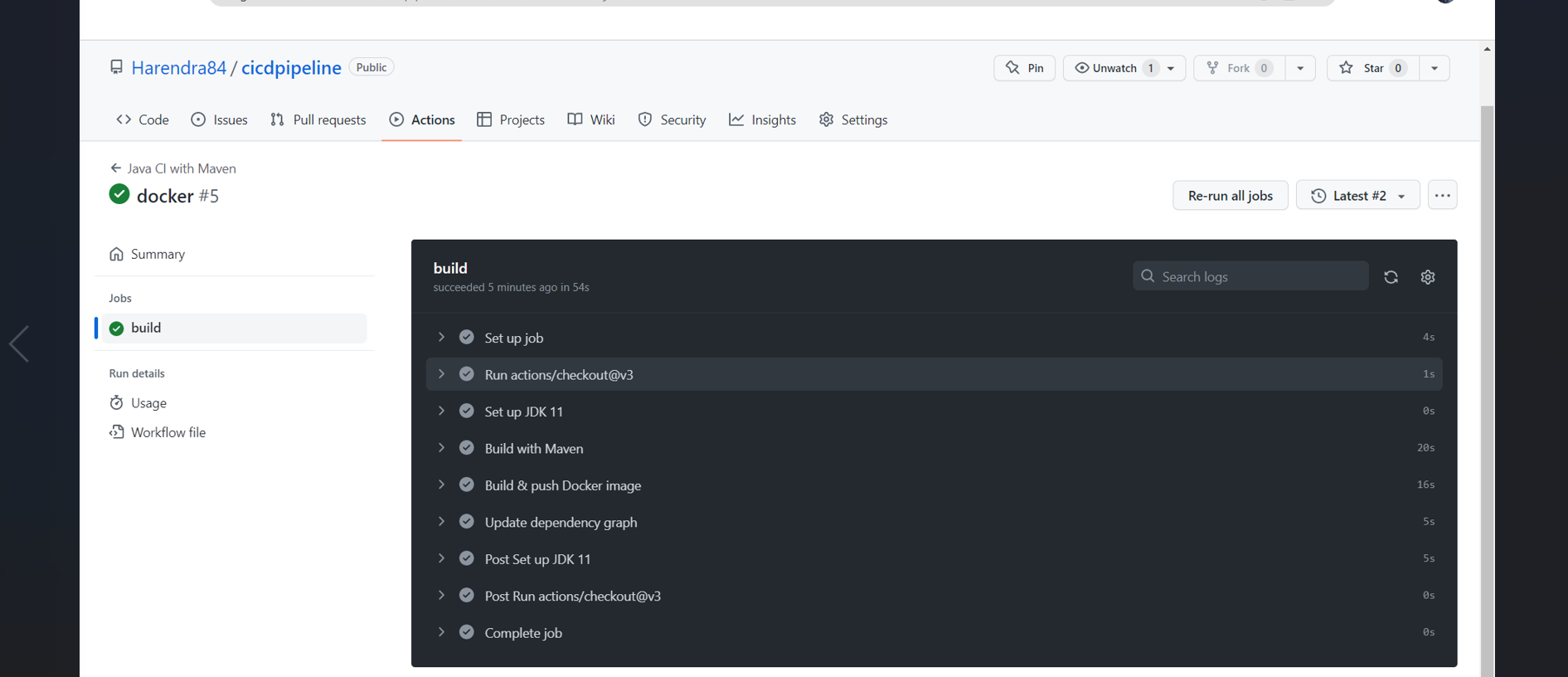Star the cicdpipeline repository
Image resolution: width=1568 pixels, height=677 pixels.
[1373, 68]
